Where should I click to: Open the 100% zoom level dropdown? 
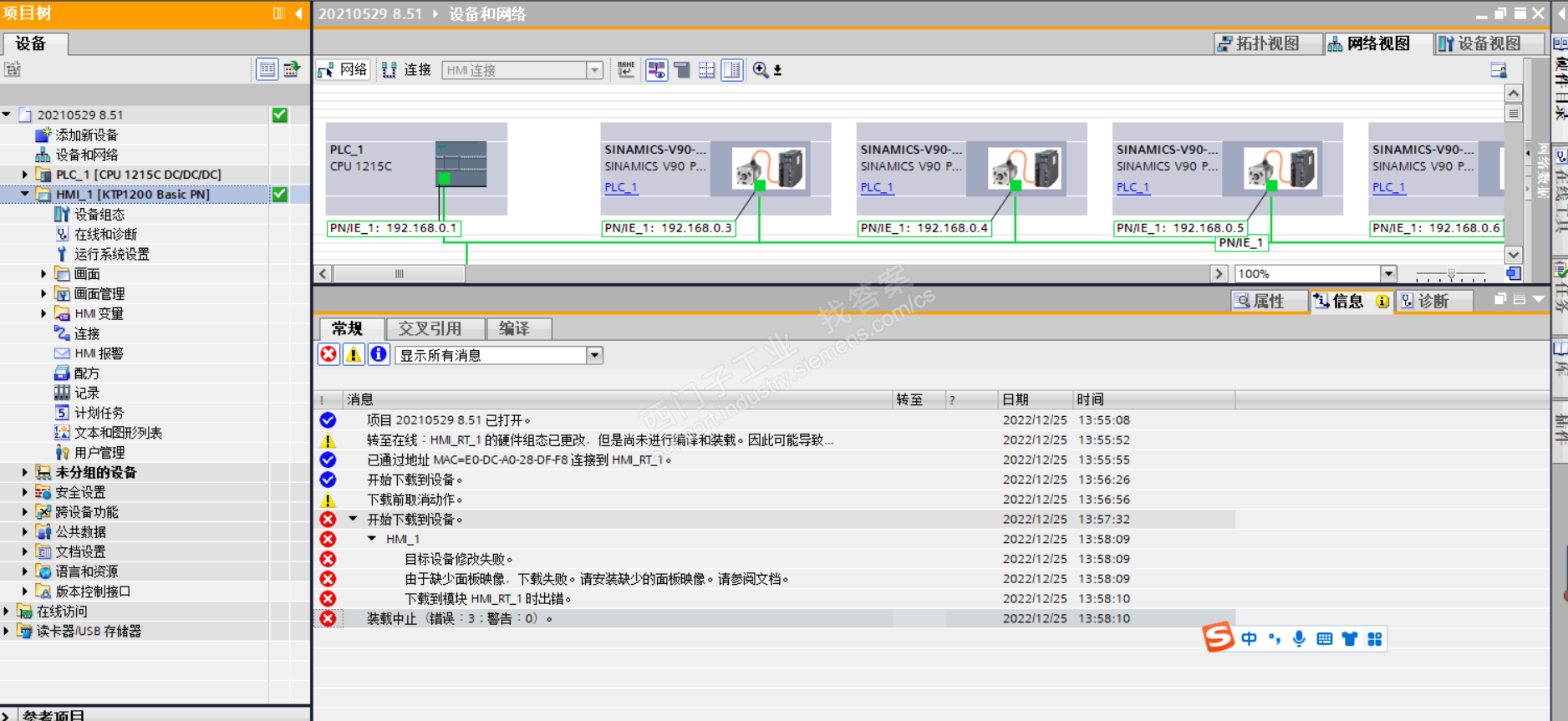[x=1388, y=274]
